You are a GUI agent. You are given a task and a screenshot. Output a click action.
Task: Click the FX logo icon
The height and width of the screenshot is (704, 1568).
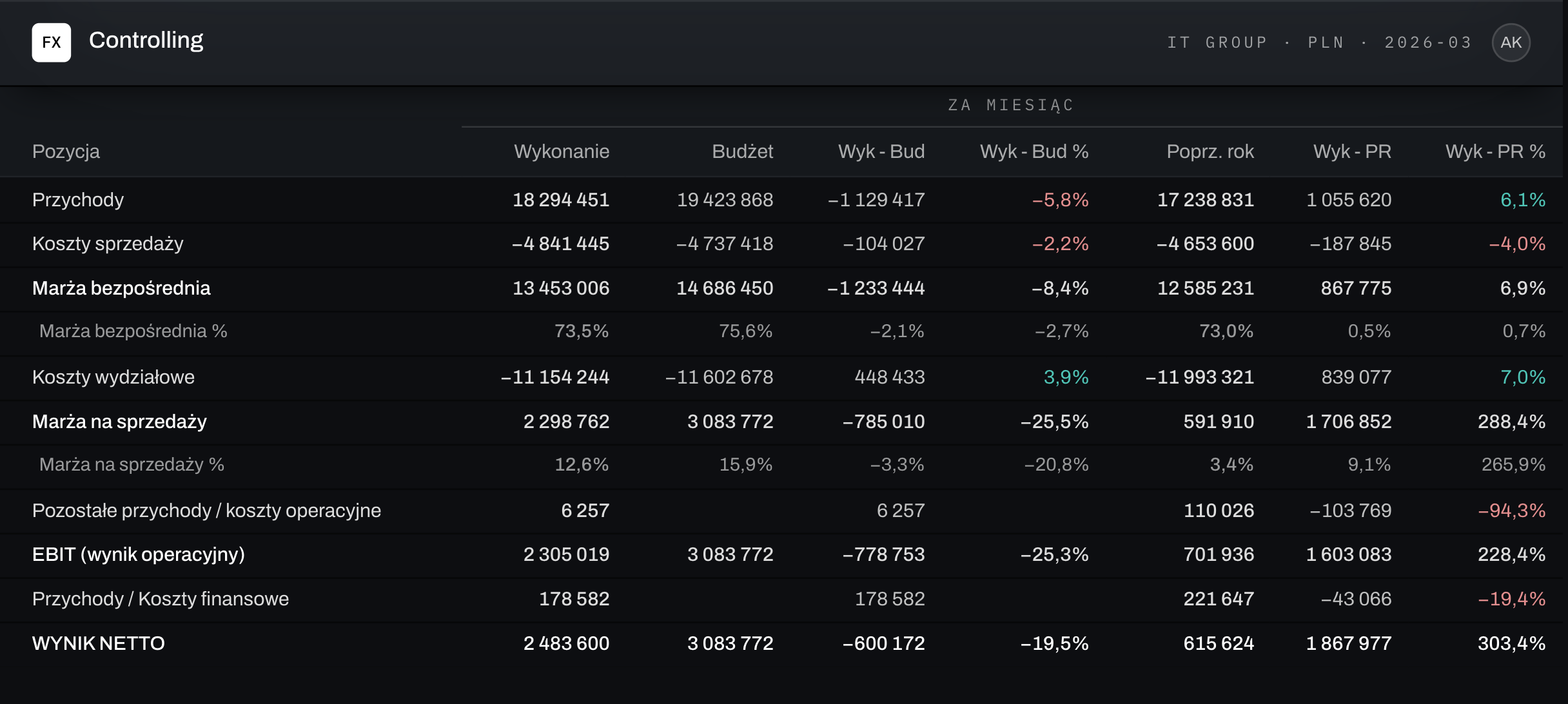click(52, 43)
